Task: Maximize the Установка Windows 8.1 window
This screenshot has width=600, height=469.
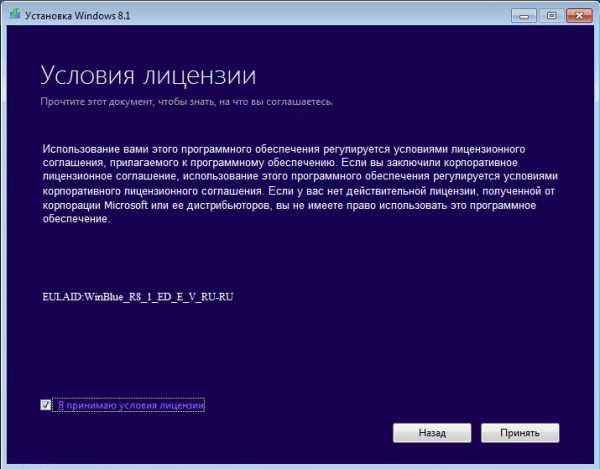Action: [551, 16]
